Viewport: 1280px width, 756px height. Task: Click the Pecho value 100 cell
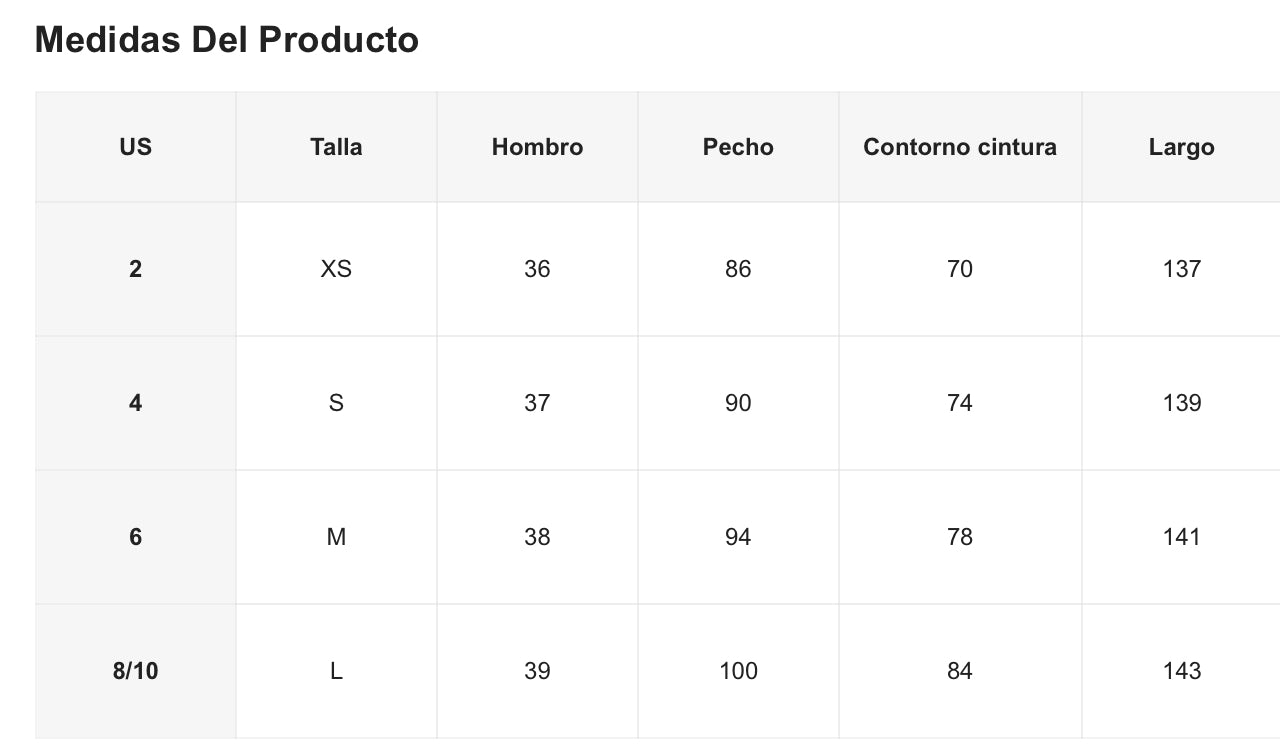pos(738,671)
